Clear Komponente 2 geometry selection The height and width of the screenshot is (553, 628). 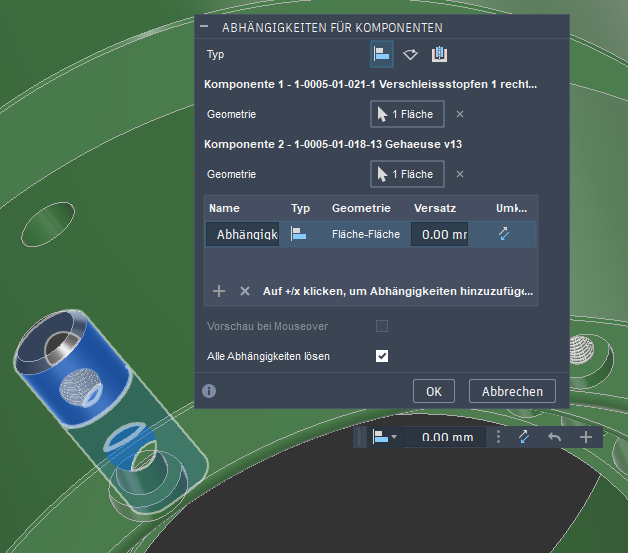pyautogui.click(x=460, y=174)
